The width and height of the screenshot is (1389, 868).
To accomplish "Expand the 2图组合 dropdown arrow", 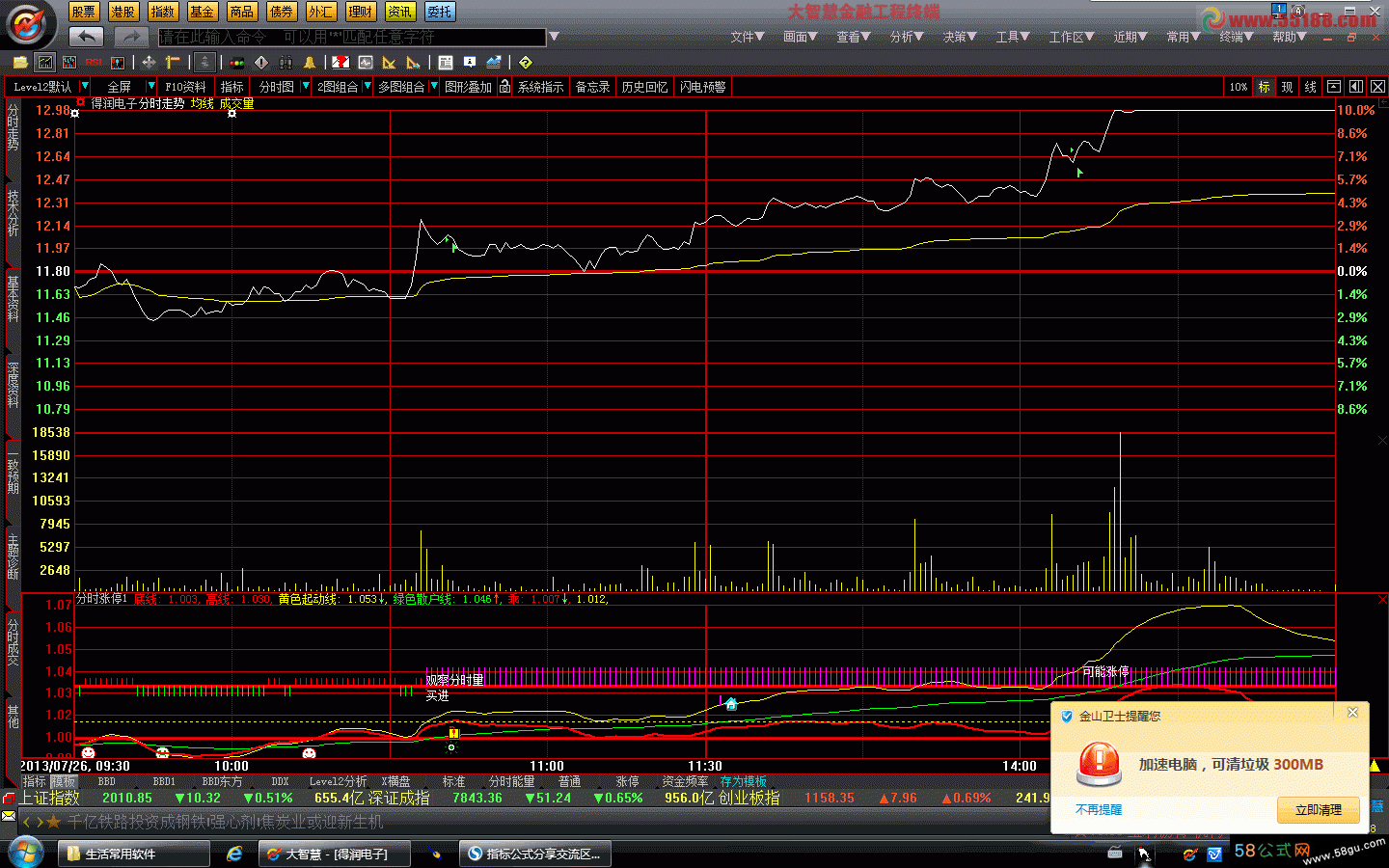I will coord(368,86).
